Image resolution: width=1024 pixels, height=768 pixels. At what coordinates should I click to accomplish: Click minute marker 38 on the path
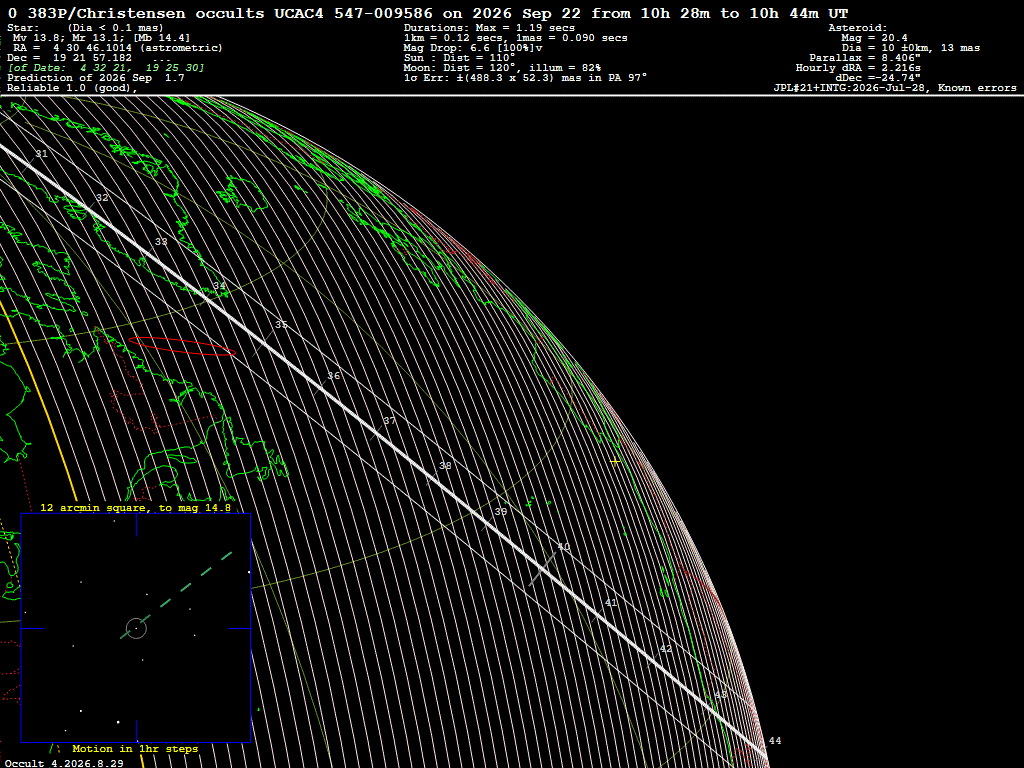(x=445, y=466)
